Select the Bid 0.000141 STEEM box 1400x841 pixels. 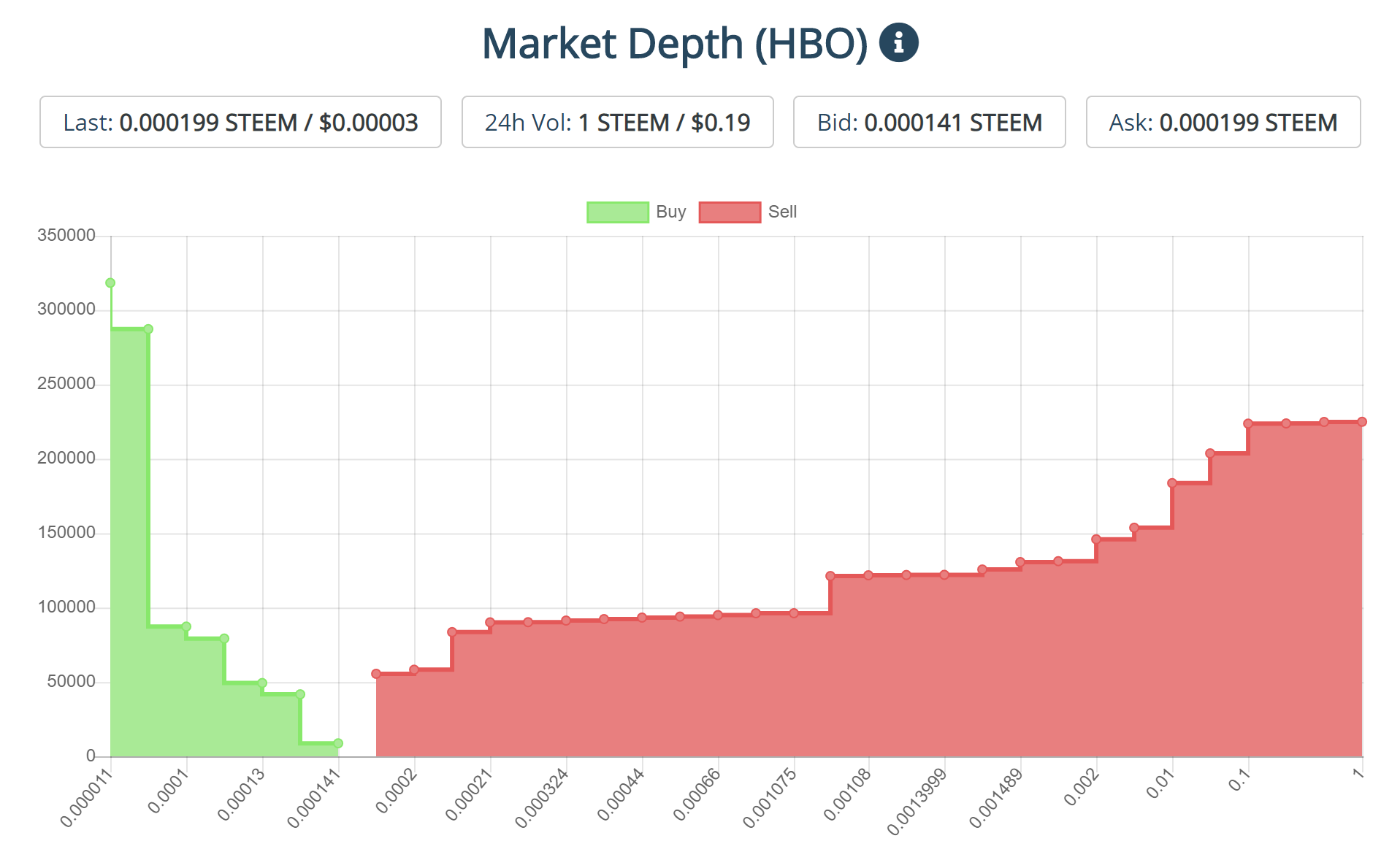[929, 122]
